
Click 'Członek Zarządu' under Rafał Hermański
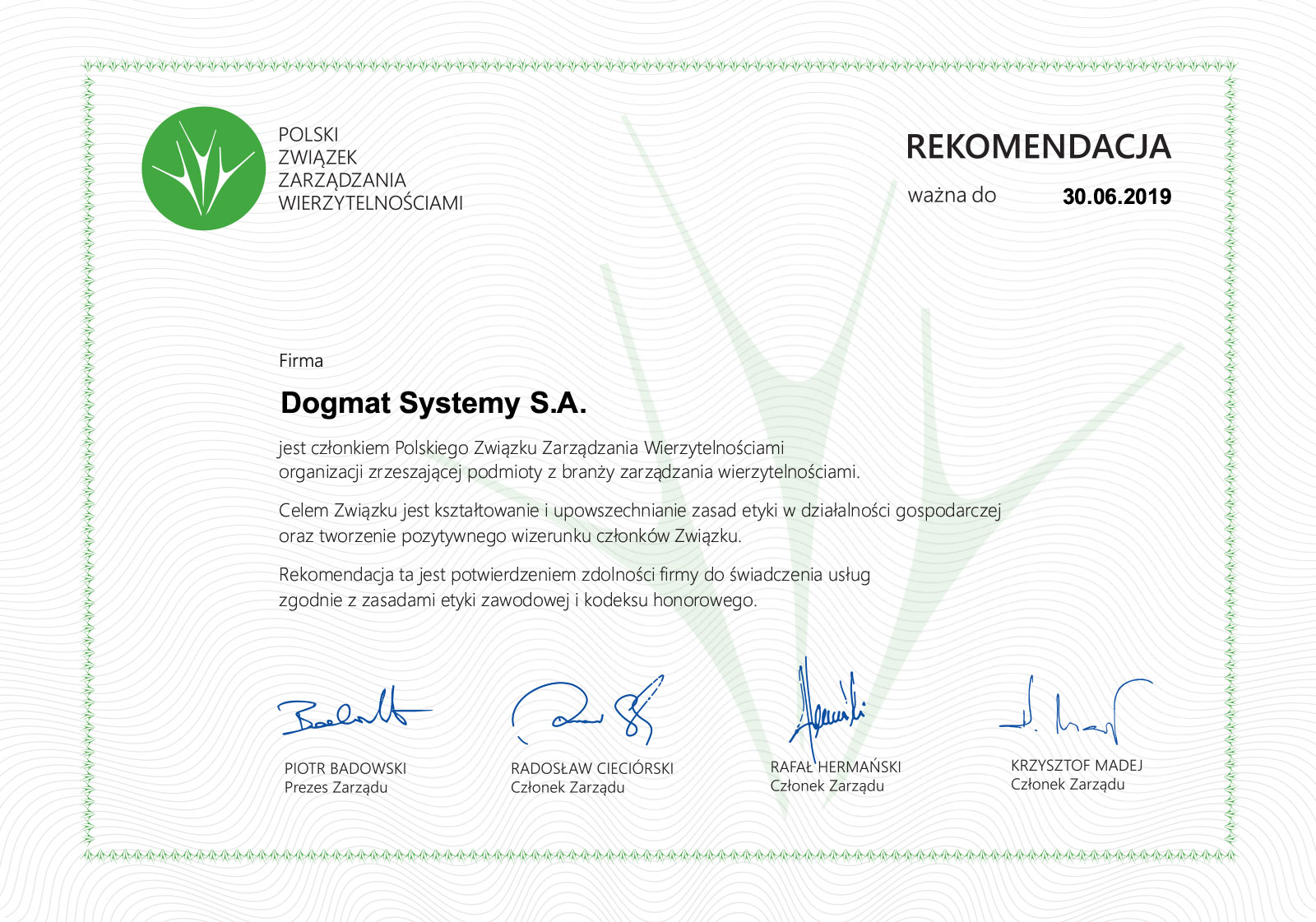(827, 786)
